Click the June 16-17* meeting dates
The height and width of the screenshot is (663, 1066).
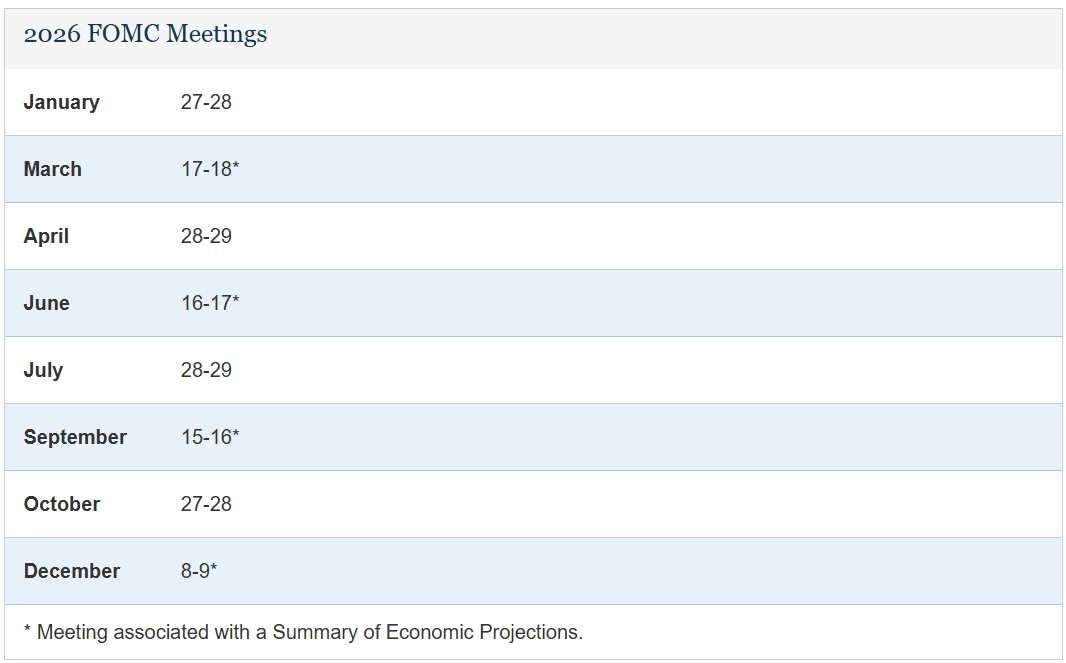coord(210,303)
